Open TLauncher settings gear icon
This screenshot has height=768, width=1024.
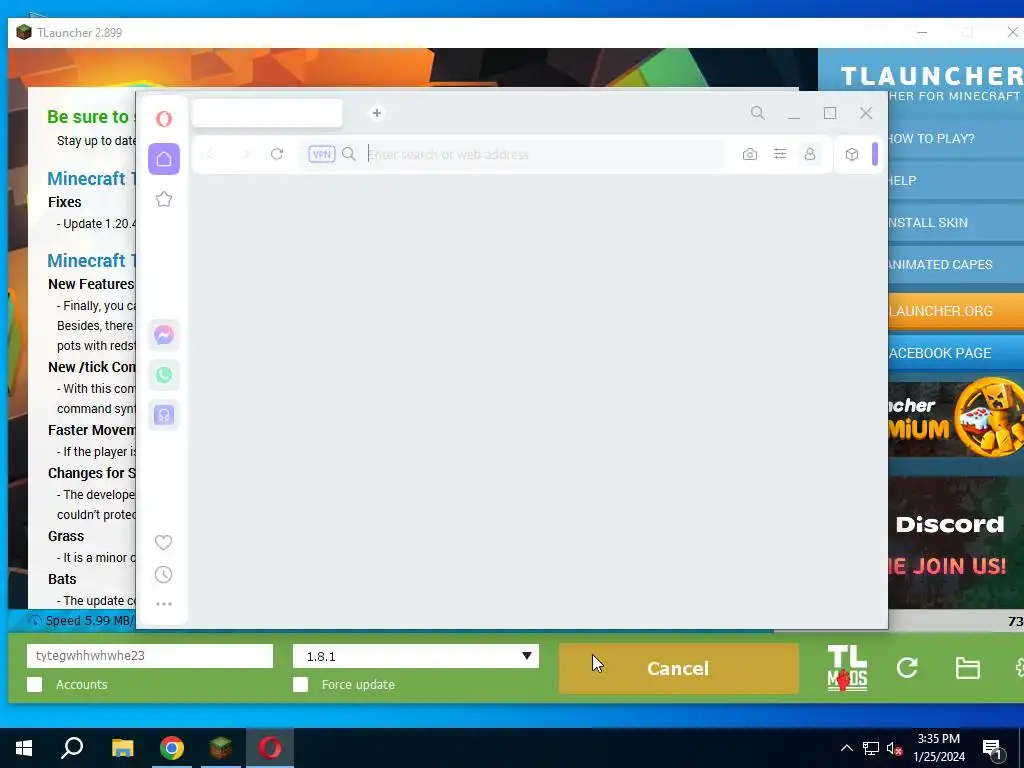pyautogui.click(x=1019, y=667)
